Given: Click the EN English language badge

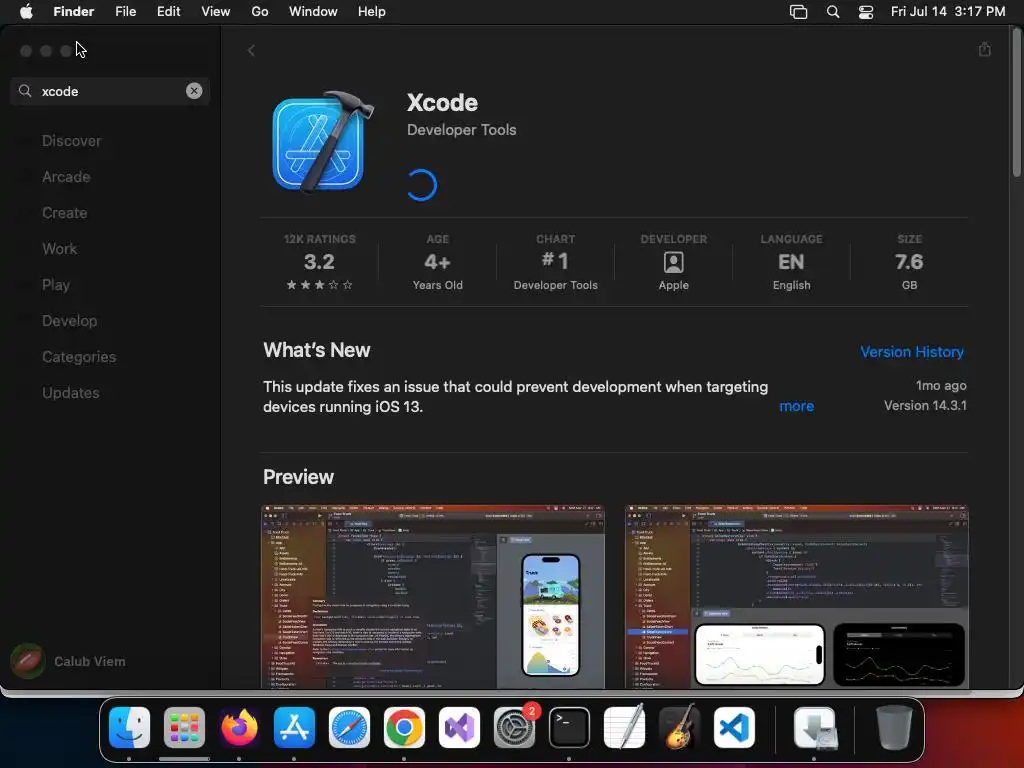Looking at the screenshot, I should (x=792, y=262).
